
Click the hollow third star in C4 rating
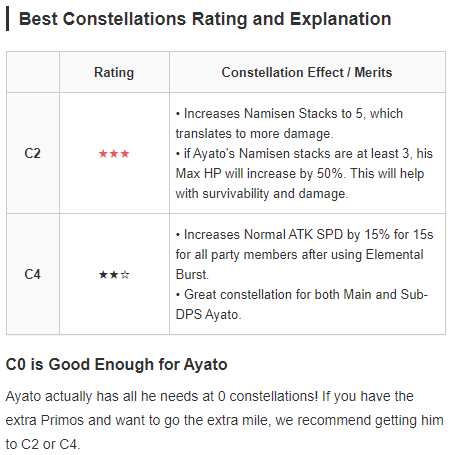(125, 275)
